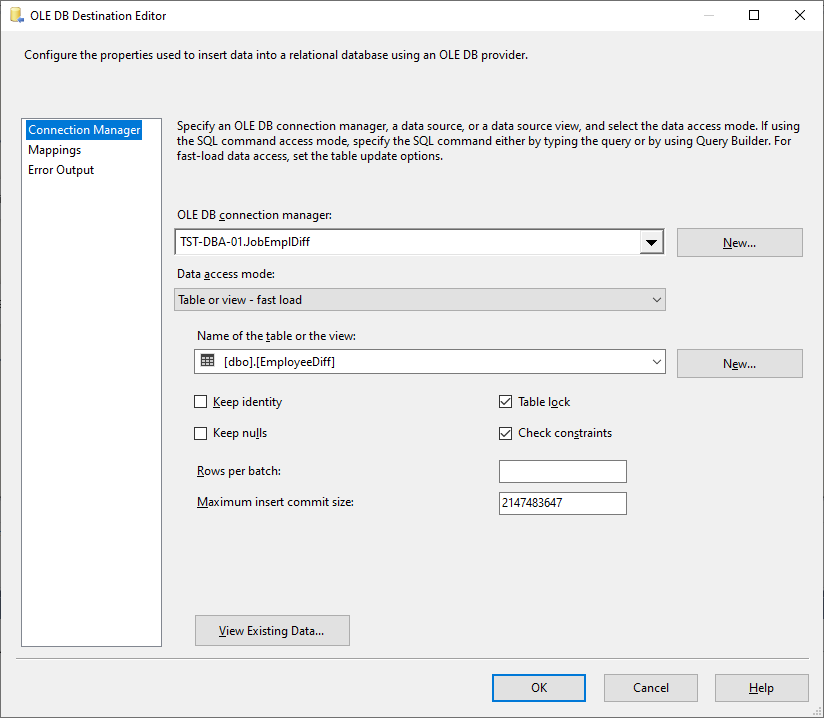Select the Connection Manager page
This screenshot has width=824, height=718.
84,130
